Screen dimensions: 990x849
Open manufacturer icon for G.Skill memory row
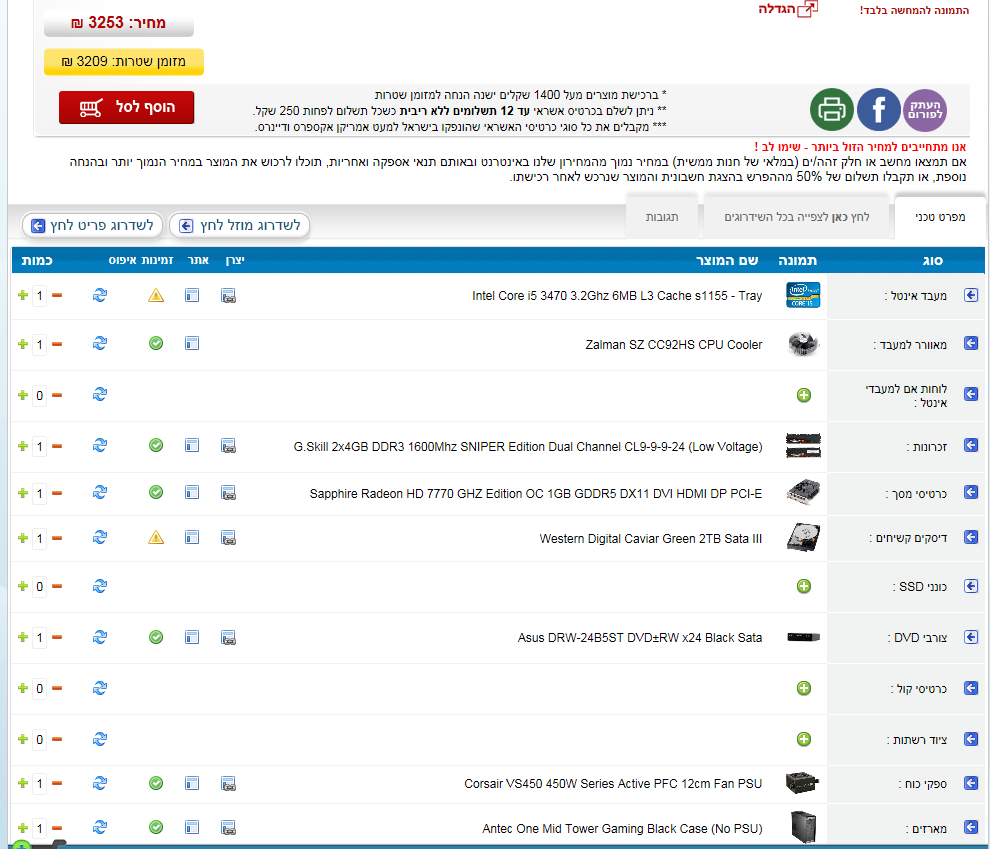point(228,445)
